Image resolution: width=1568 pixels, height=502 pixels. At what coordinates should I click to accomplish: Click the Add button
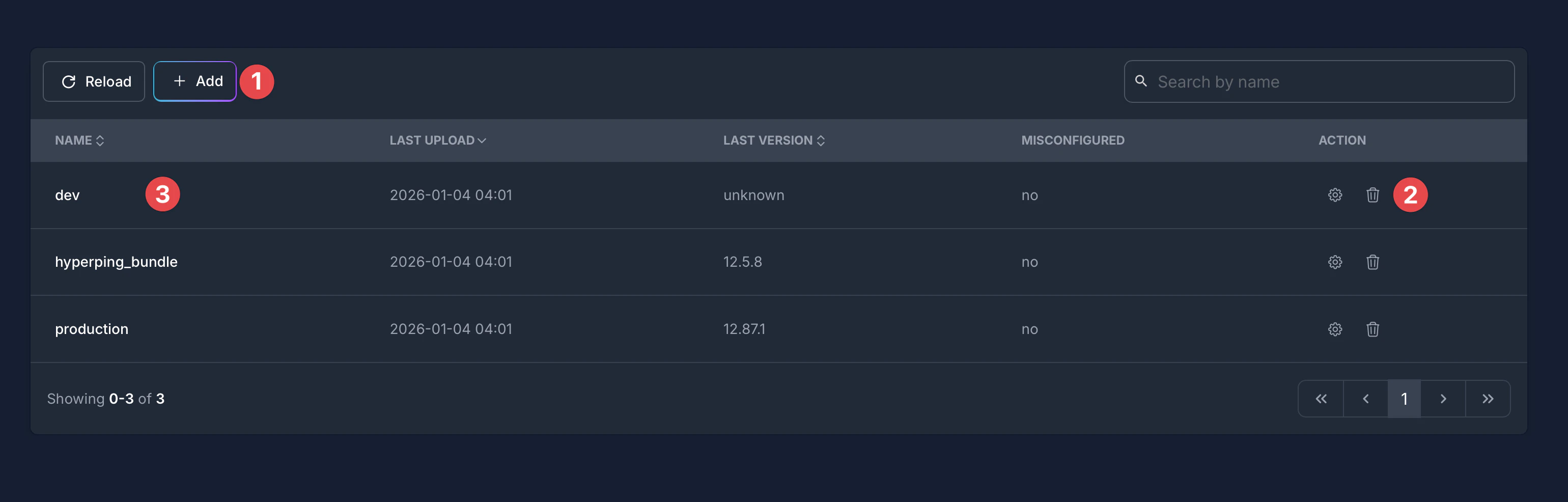(195, 81)
